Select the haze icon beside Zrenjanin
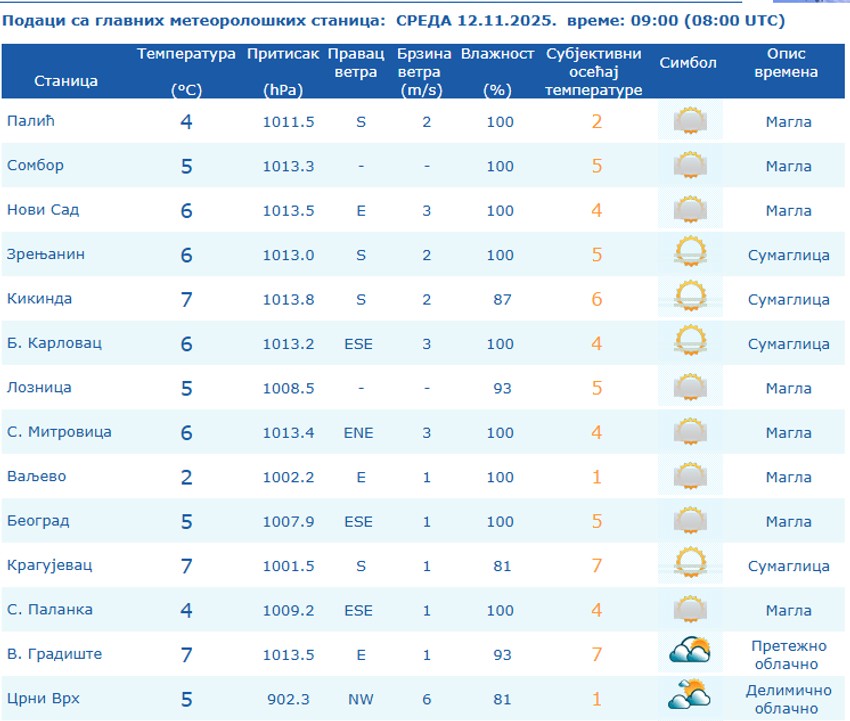This screenshot has height=721, width=850. (687, 255)
